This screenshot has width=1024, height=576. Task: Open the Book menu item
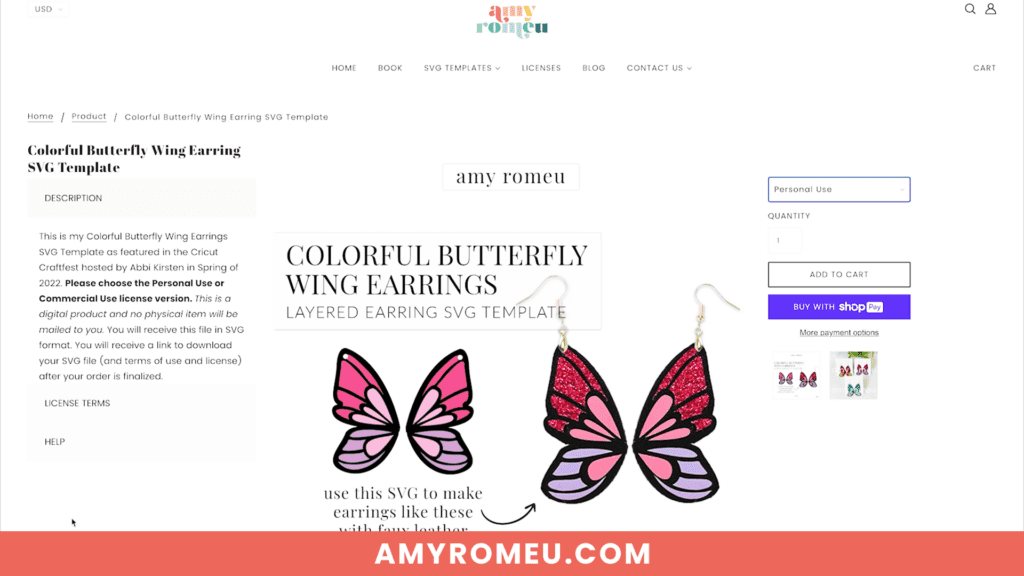[390, 68]
